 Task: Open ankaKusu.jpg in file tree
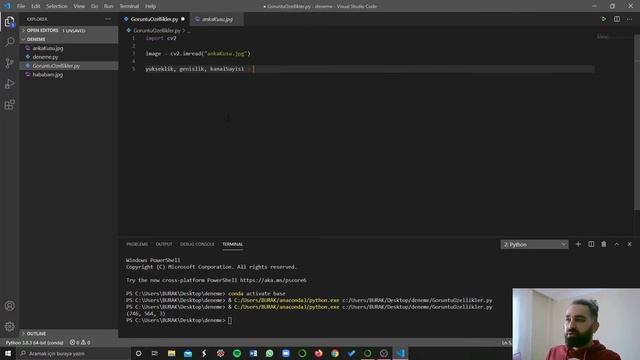point(69,48)
